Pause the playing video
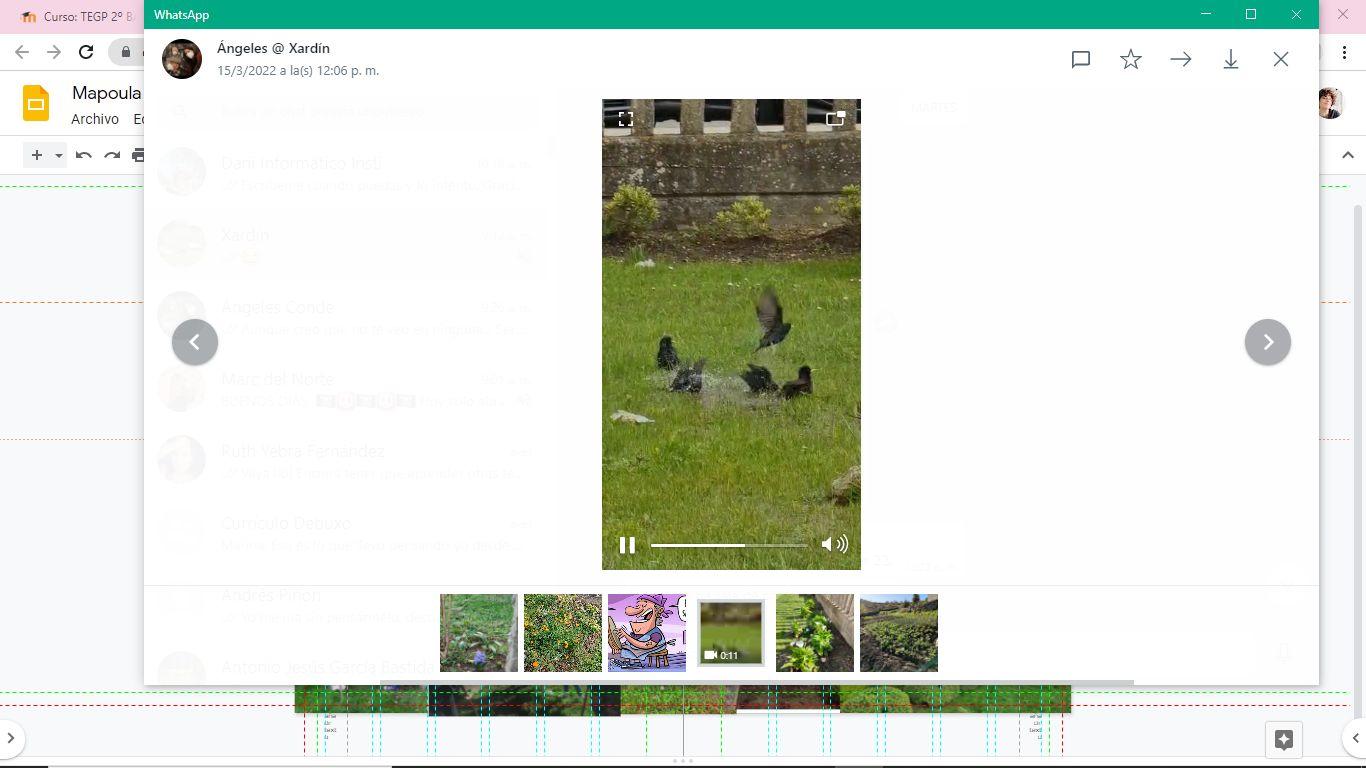The width and height of the screenshot is (1366, 768). (627, 545)
